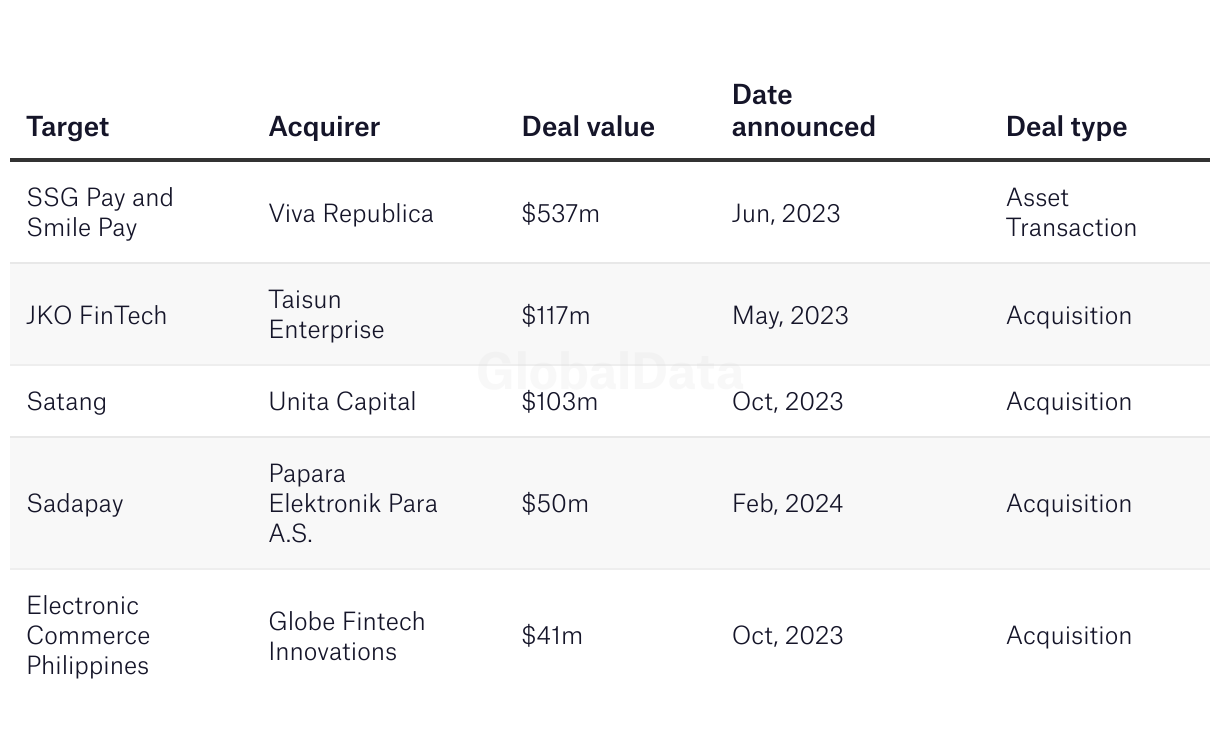Click the Asset Transaction deal type
Viewport: 1220px width, 742px height.
[x=1071, y=212]
